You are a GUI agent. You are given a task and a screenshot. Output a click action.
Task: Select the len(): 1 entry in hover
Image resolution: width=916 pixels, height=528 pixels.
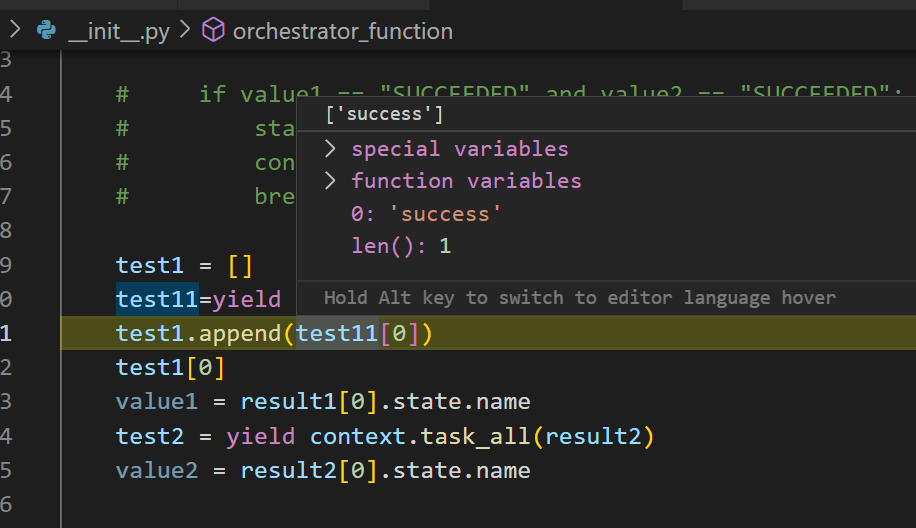(401, 246)
